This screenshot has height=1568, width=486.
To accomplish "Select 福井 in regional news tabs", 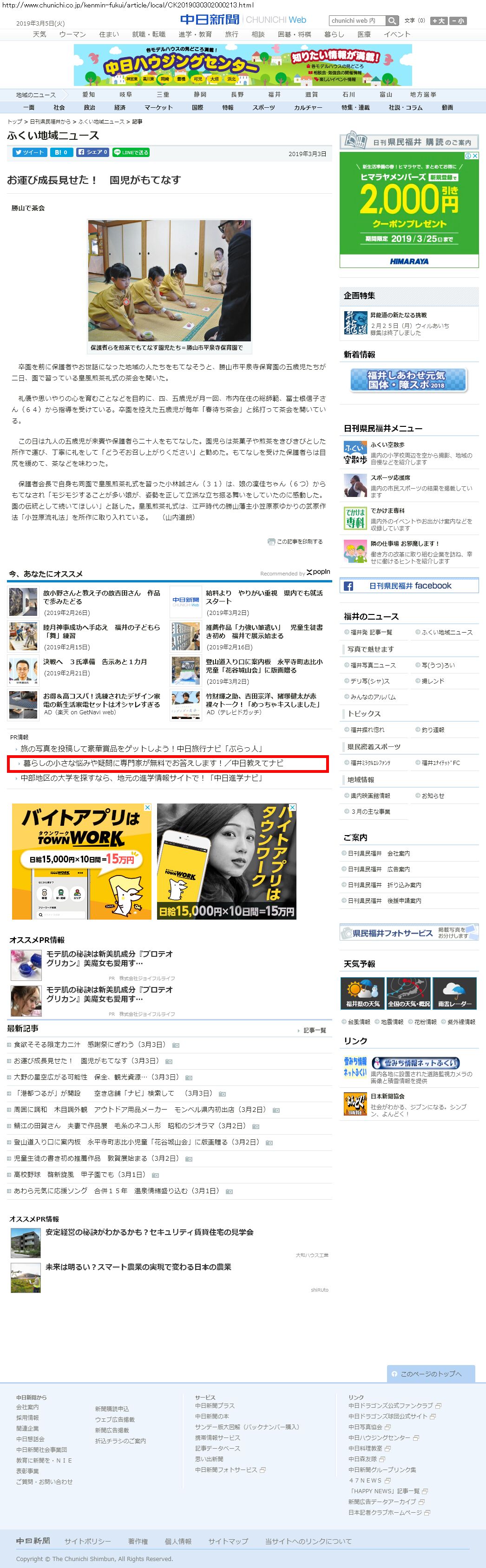I will (x=275, y=94).
